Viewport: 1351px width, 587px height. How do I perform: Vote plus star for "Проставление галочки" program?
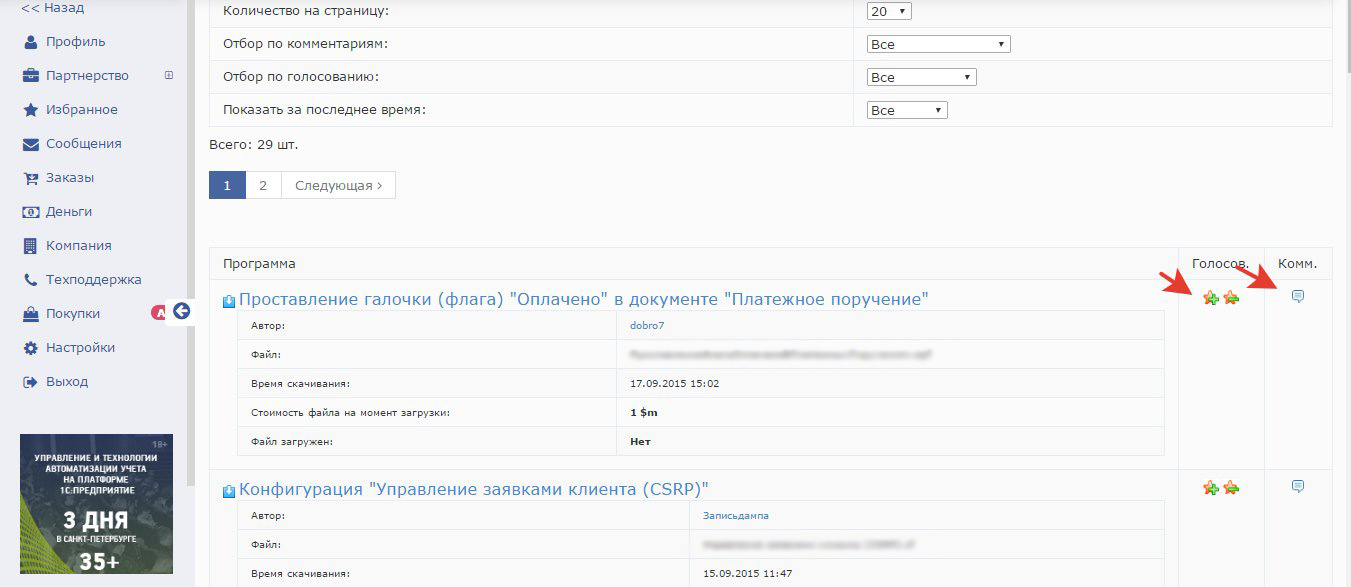tap(1211, 297)
